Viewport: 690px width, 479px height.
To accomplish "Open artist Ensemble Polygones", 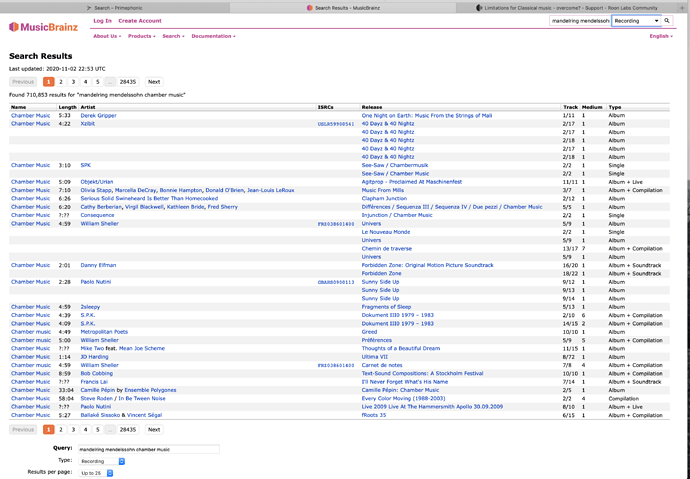I will [x=150, y=390].
